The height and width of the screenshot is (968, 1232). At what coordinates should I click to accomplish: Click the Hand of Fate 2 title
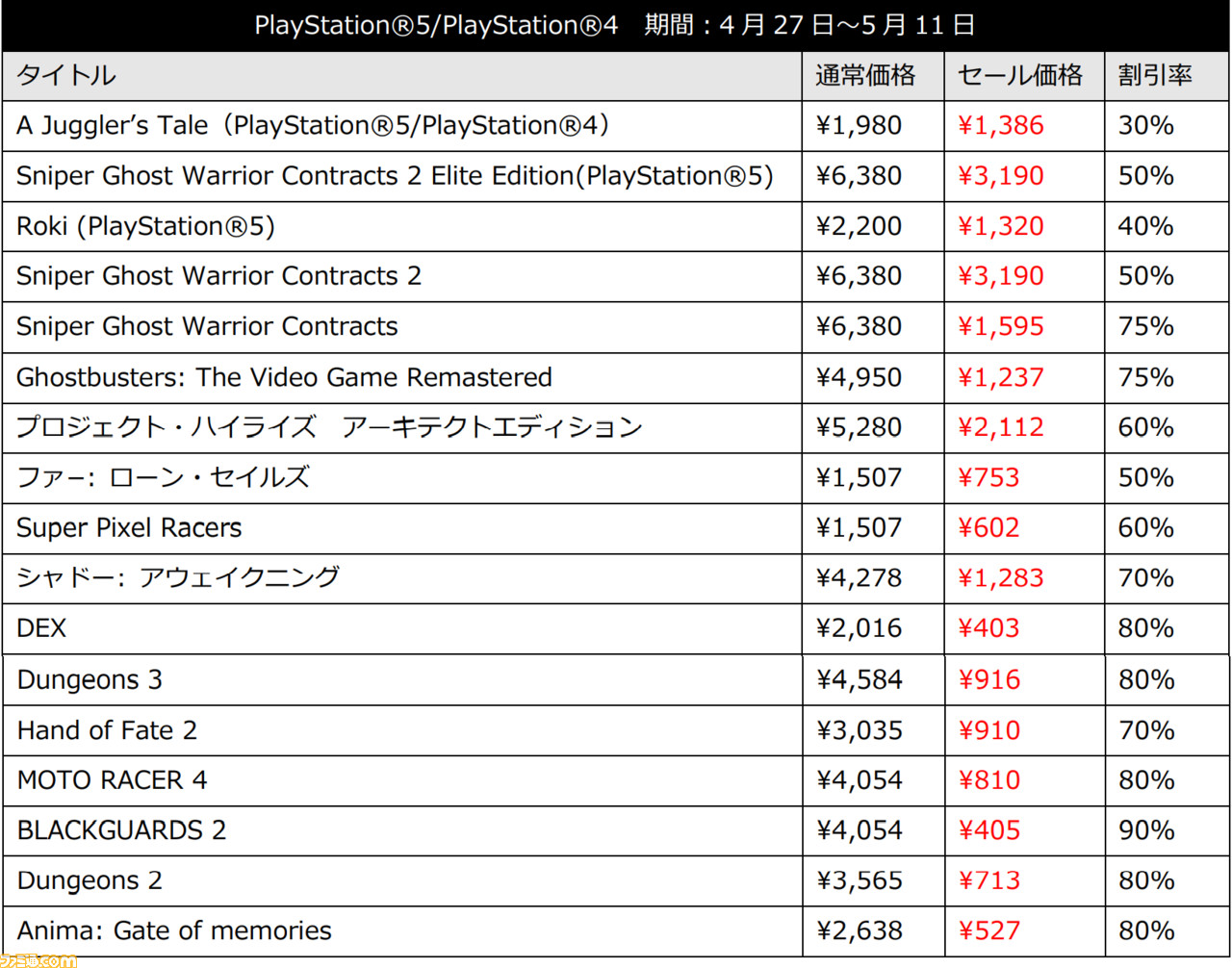pyautogui.click(x=107, y=730)
